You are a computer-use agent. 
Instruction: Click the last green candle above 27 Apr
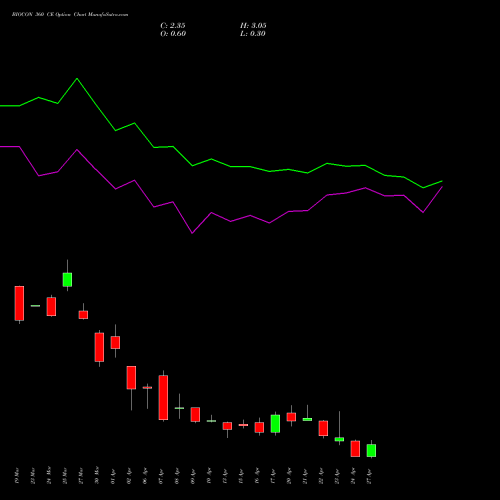point(371,450)
